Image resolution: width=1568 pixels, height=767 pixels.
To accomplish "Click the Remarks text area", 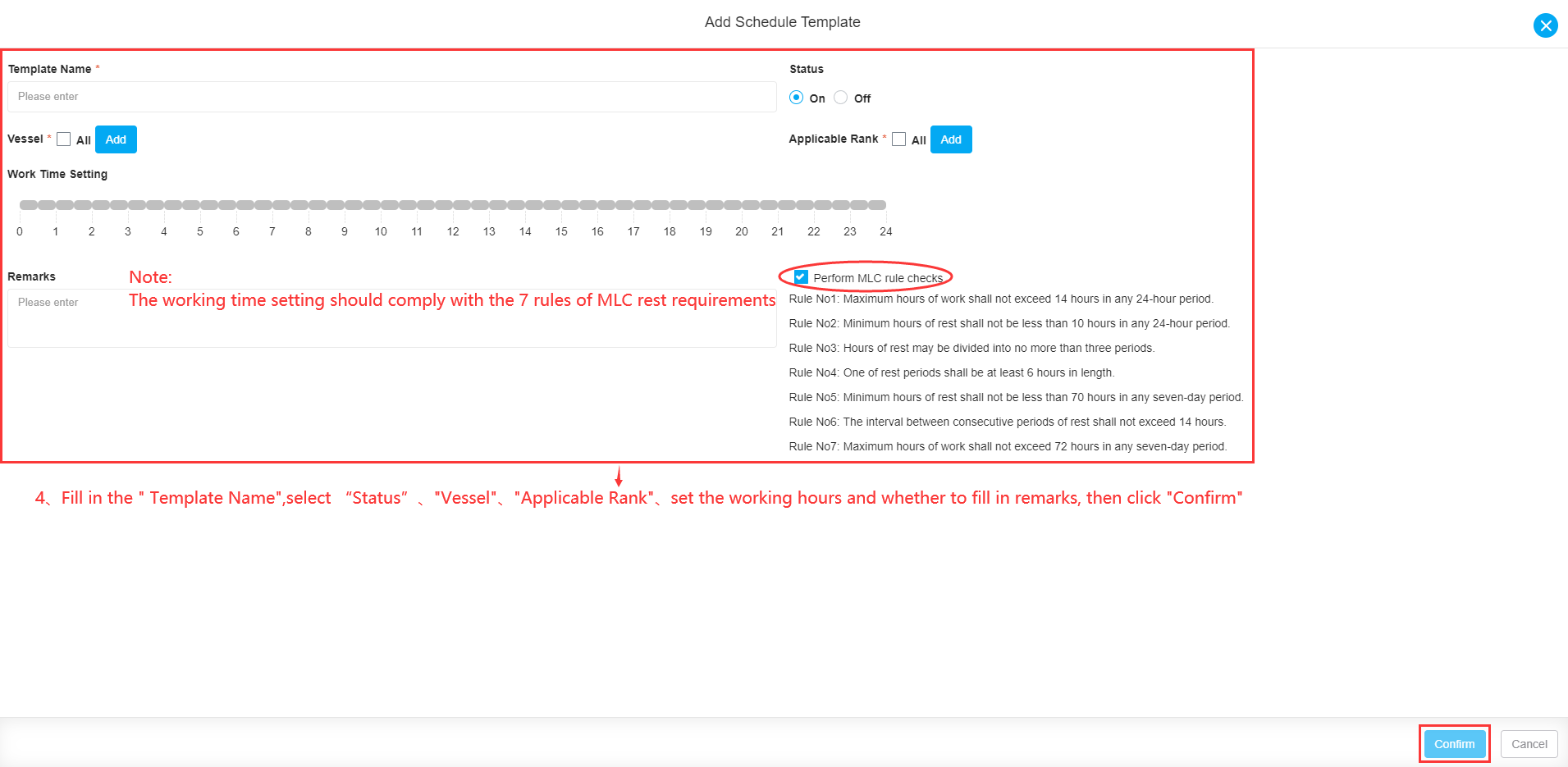I will click(x=392, y=318).
